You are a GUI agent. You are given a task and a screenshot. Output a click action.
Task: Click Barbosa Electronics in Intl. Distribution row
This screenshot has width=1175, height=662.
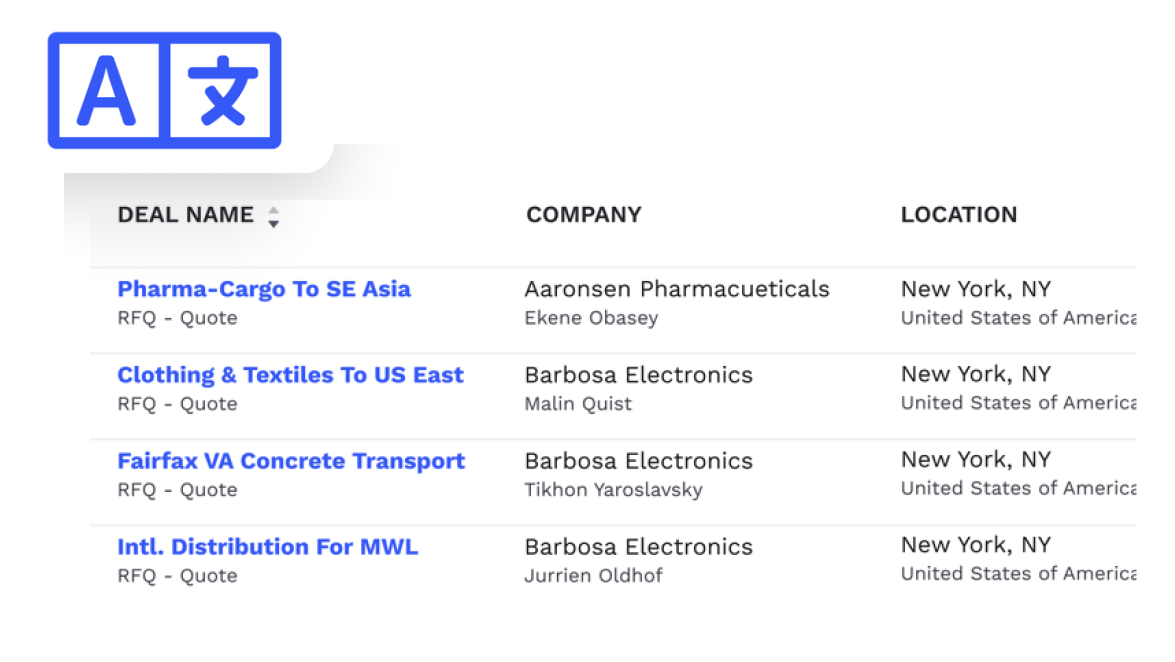click(x=638, y=547)
